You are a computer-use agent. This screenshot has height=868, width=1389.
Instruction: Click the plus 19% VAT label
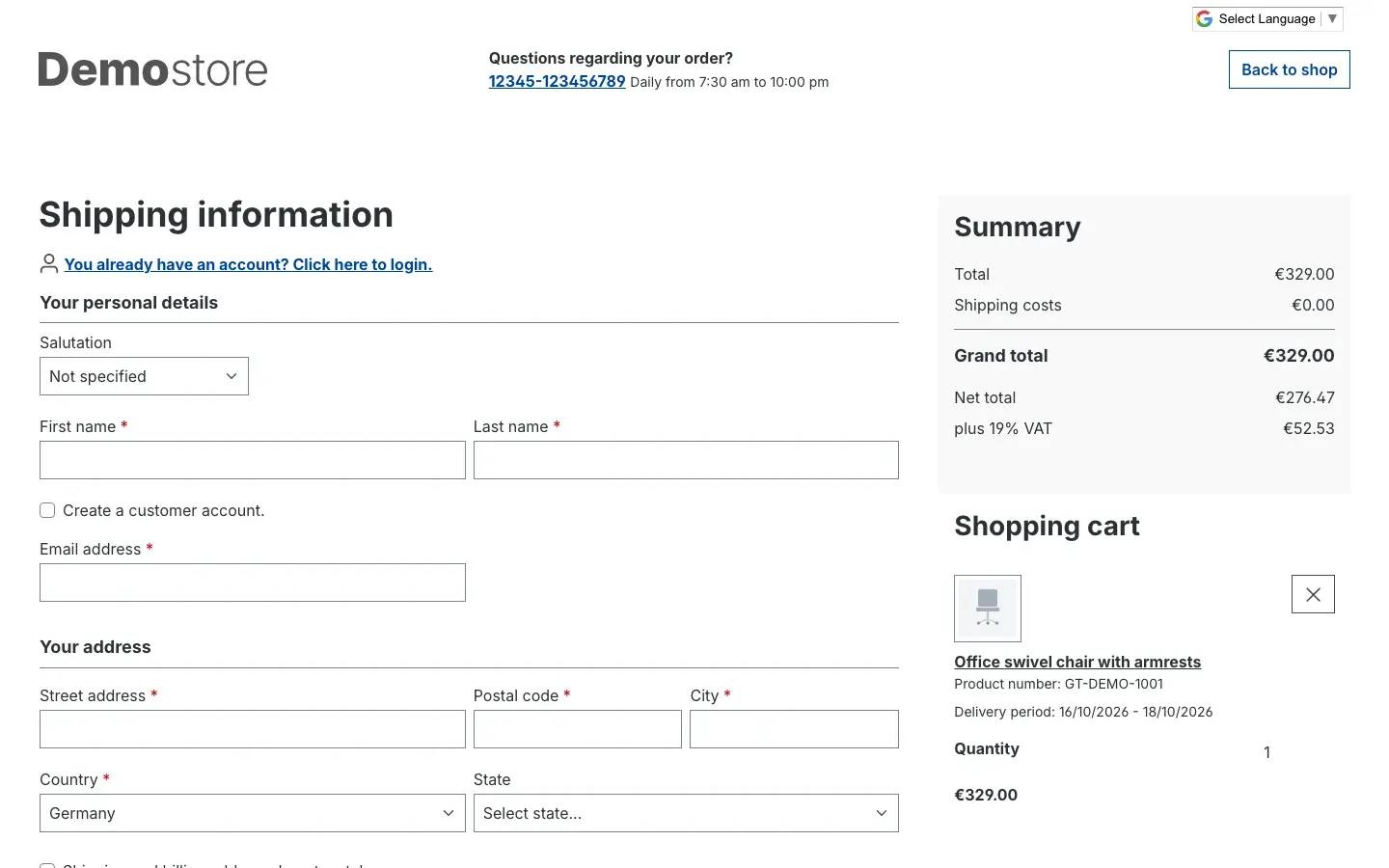[1003, 428]
